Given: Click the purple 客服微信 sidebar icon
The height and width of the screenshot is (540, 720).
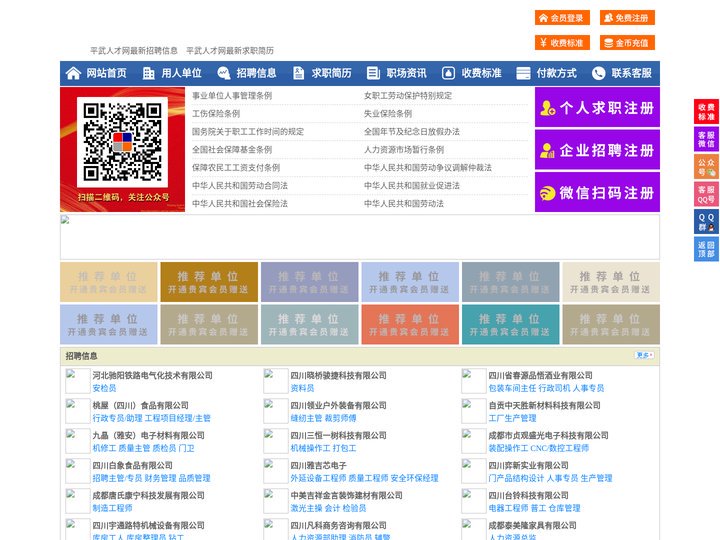Looking at the screenshot, I should pyautogui.click(x=706, y=139).
